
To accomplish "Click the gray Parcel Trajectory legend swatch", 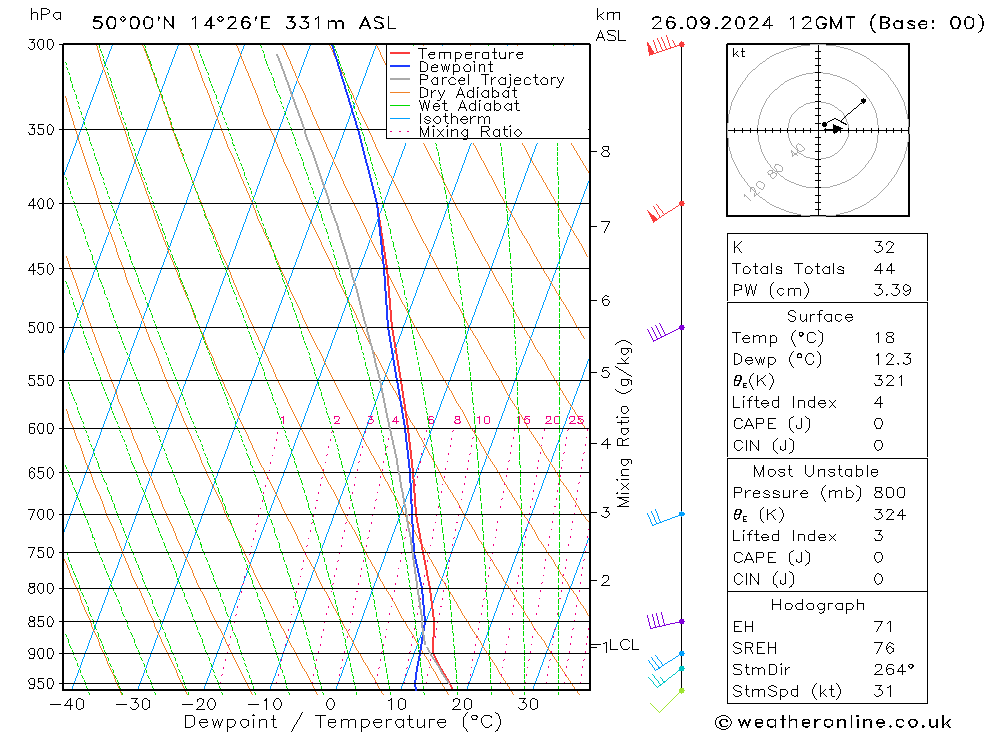I will [x=400, y=79].
